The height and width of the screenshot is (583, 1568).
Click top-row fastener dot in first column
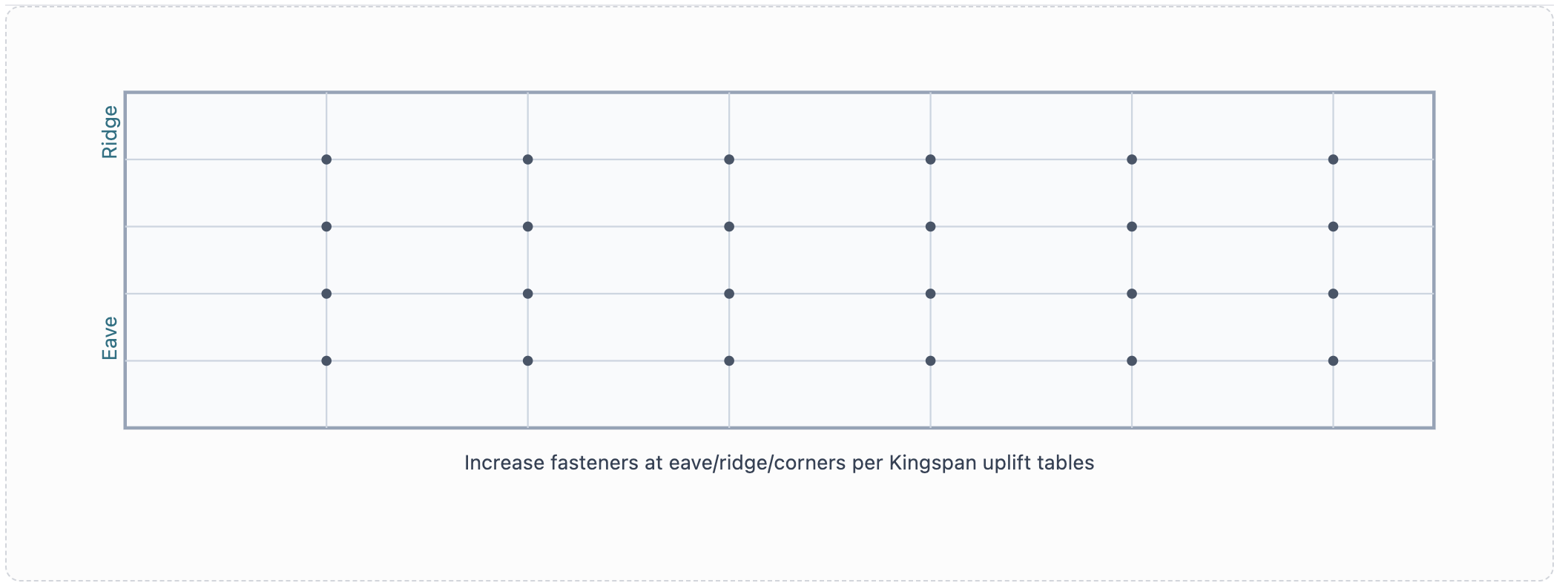(x=326, y=159)
